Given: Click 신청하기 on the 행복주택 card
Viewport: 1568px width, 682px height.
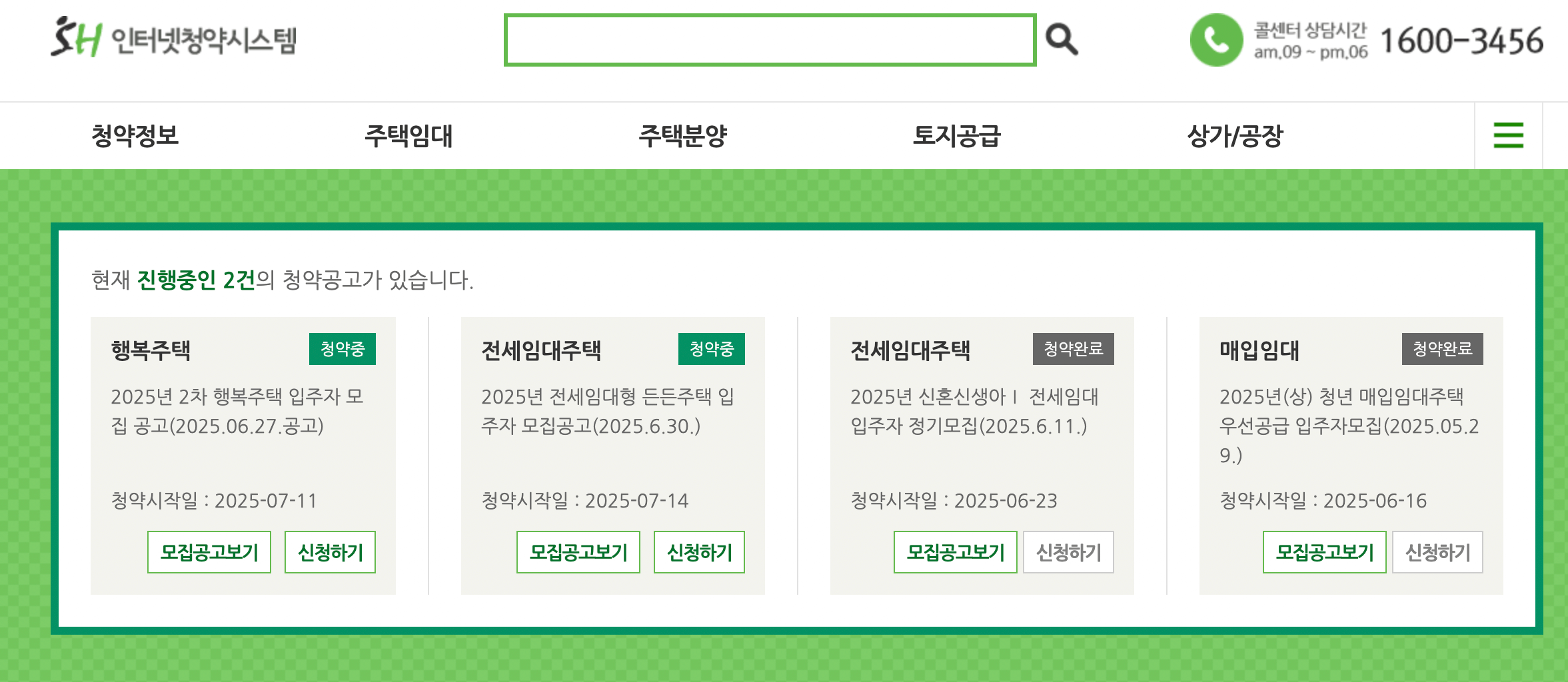Looking at the screenshot, I should [330, 552].
